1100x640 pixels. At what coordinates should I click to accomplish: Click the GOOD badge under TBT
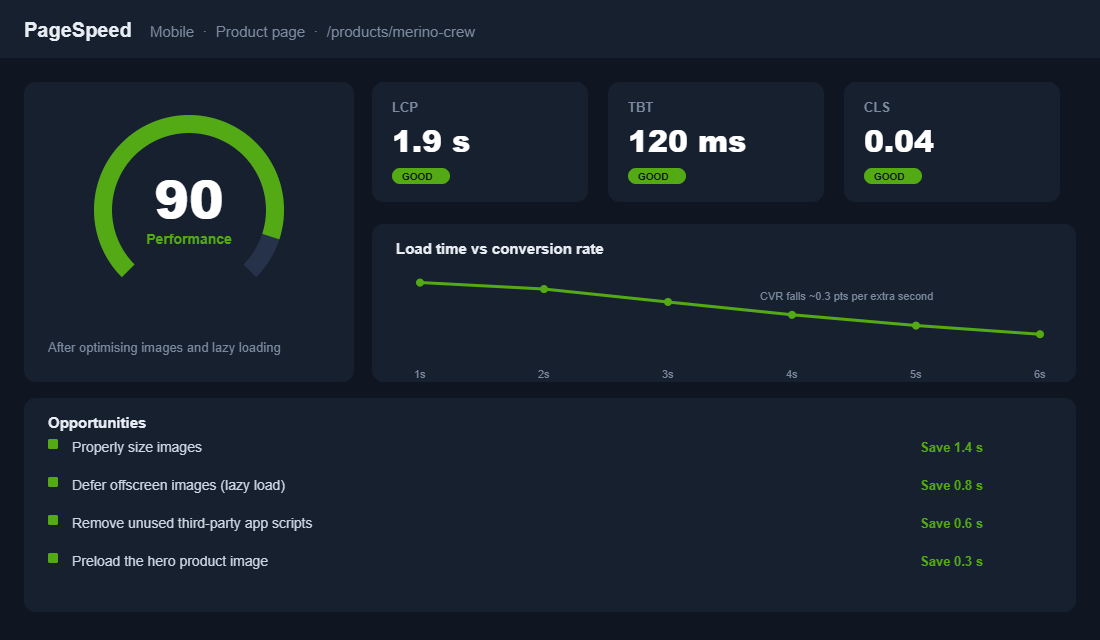[657, 176]
